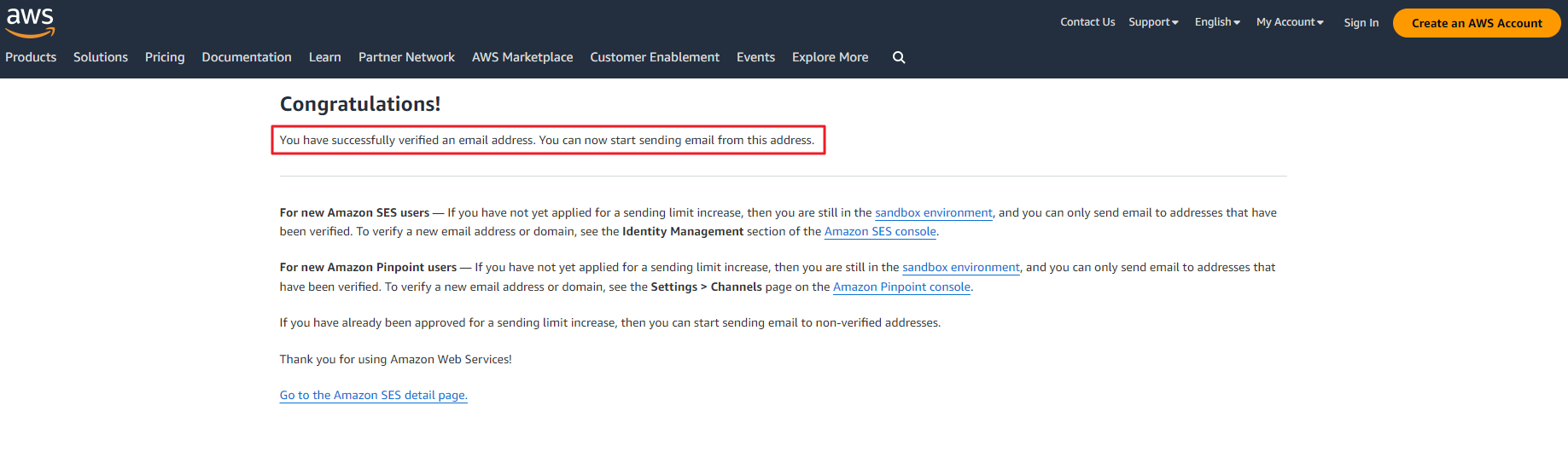Navigate to AWS Marketplace
1568x452 pixels.
(x=522, y=57)
